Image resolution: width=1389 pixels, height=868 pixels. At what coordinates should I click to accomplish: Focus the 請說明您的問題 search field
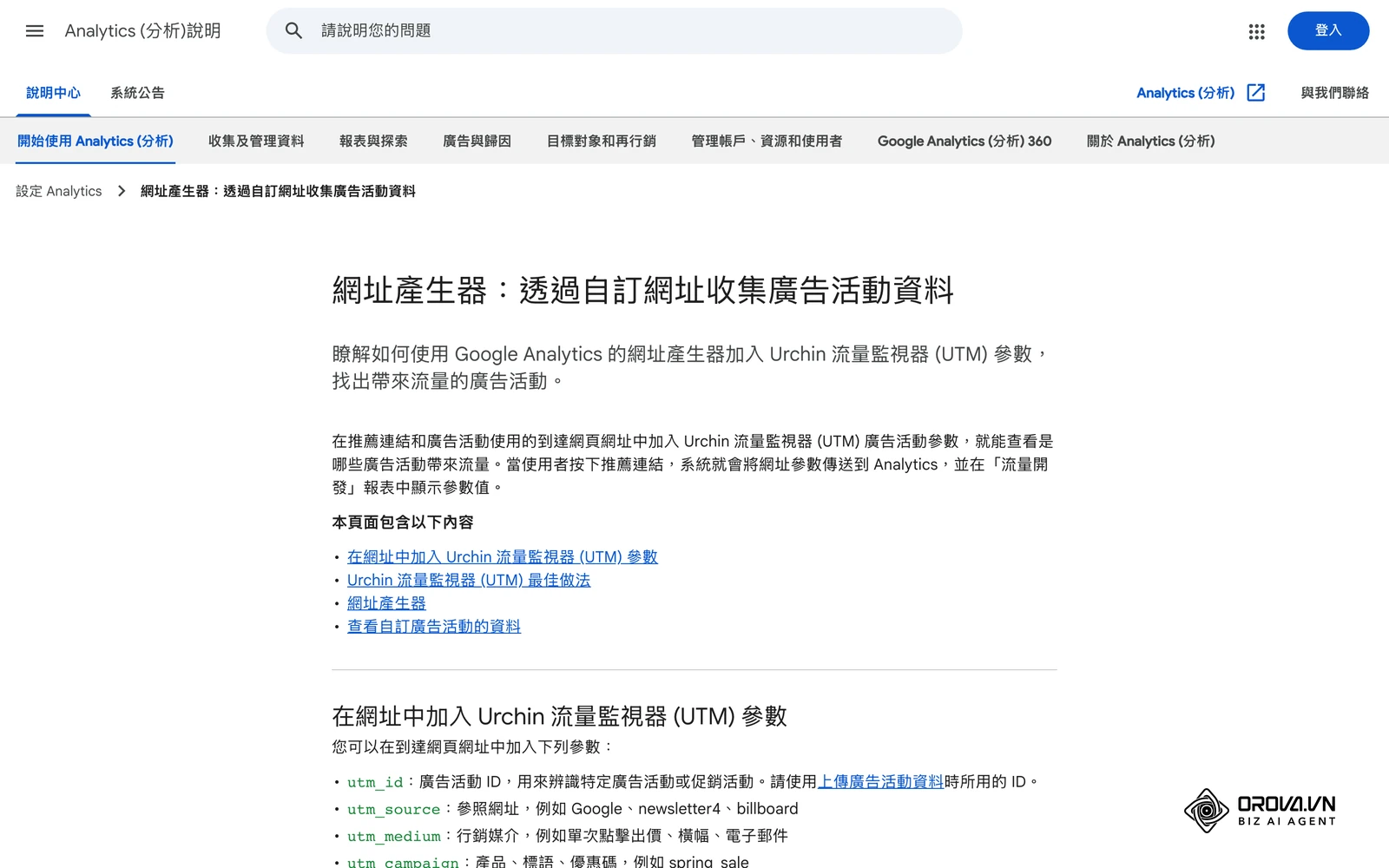pos(614,31)
